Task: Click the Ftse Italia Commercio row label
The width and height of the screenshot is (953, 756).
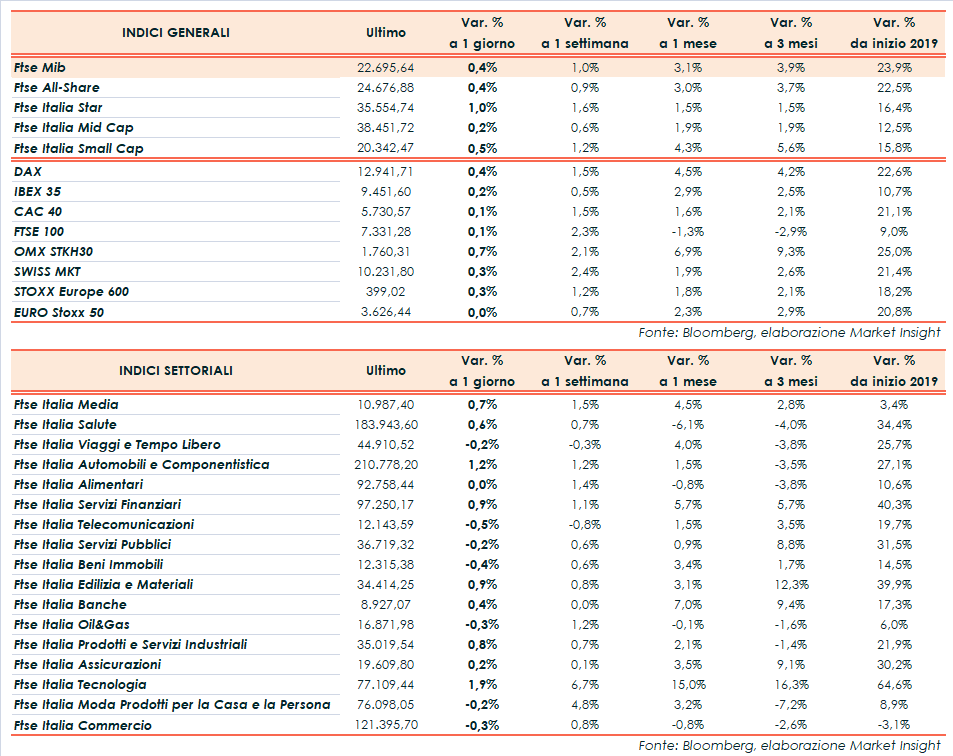Action: pos(83,725)
